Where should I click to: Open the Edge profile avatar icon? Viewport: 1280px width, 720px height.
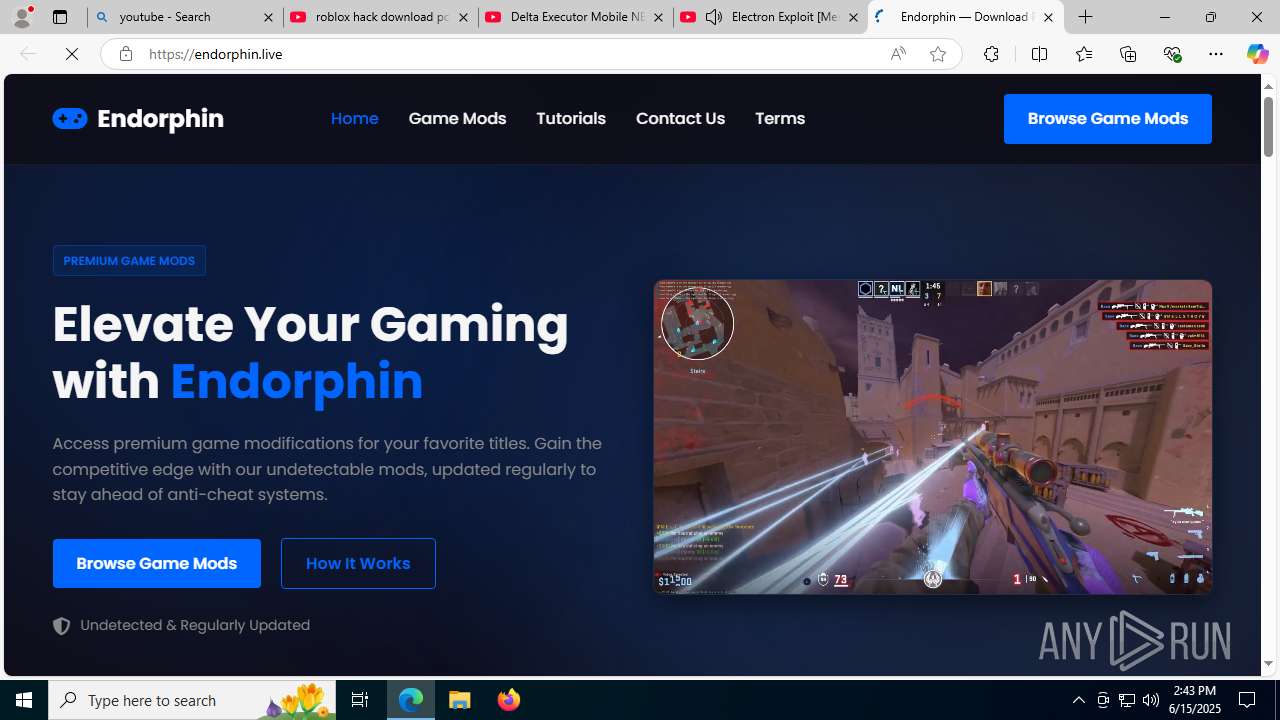tap(22, 17)
